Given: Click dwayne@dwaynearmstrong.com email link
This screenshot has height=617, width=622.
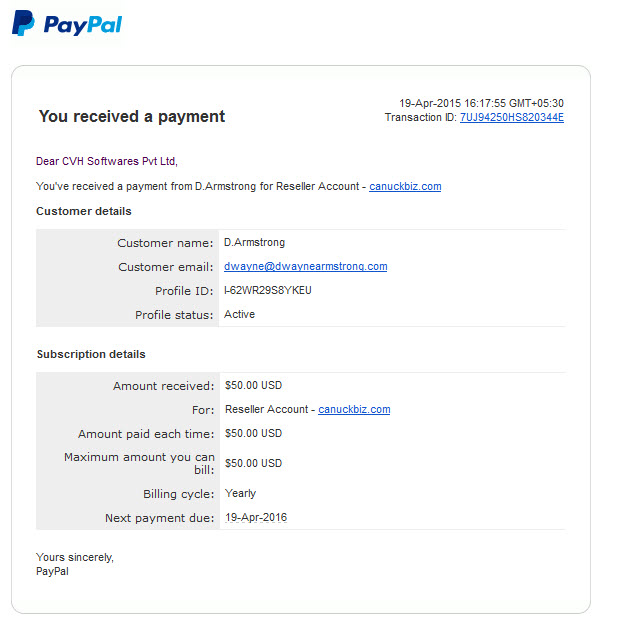Looking at the screenshot, I should click(305, 266).
